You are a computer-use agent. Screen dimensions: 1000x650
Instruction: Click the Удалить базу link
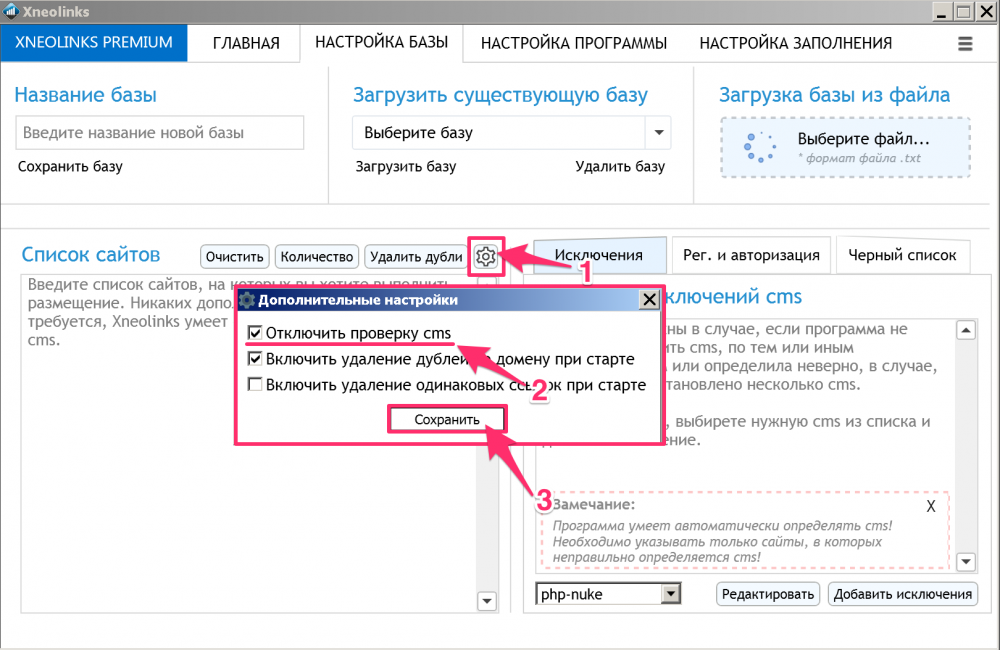(620, 166)
